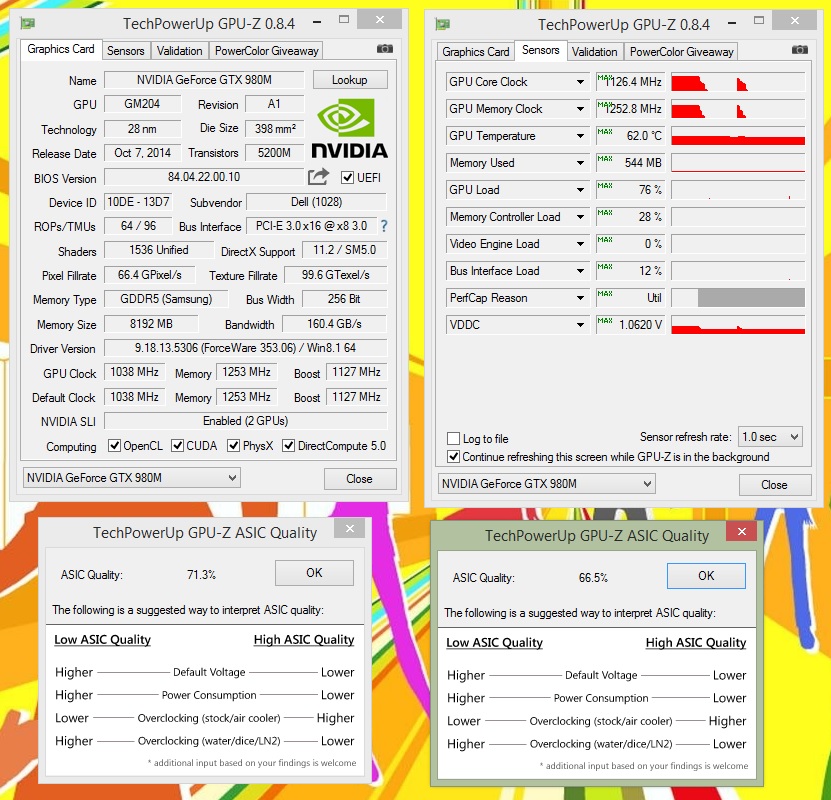Click the 66.5% ASIC Quality value

[x=593, y=578]
